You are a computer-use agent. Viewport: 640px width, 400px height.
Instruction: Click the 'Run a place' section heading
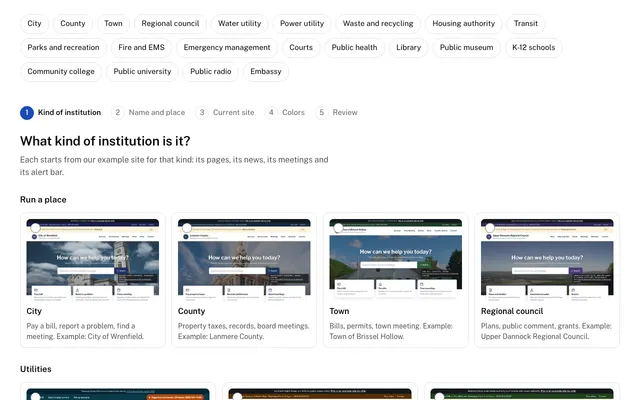pyautogui.click(x=43, y=200)
